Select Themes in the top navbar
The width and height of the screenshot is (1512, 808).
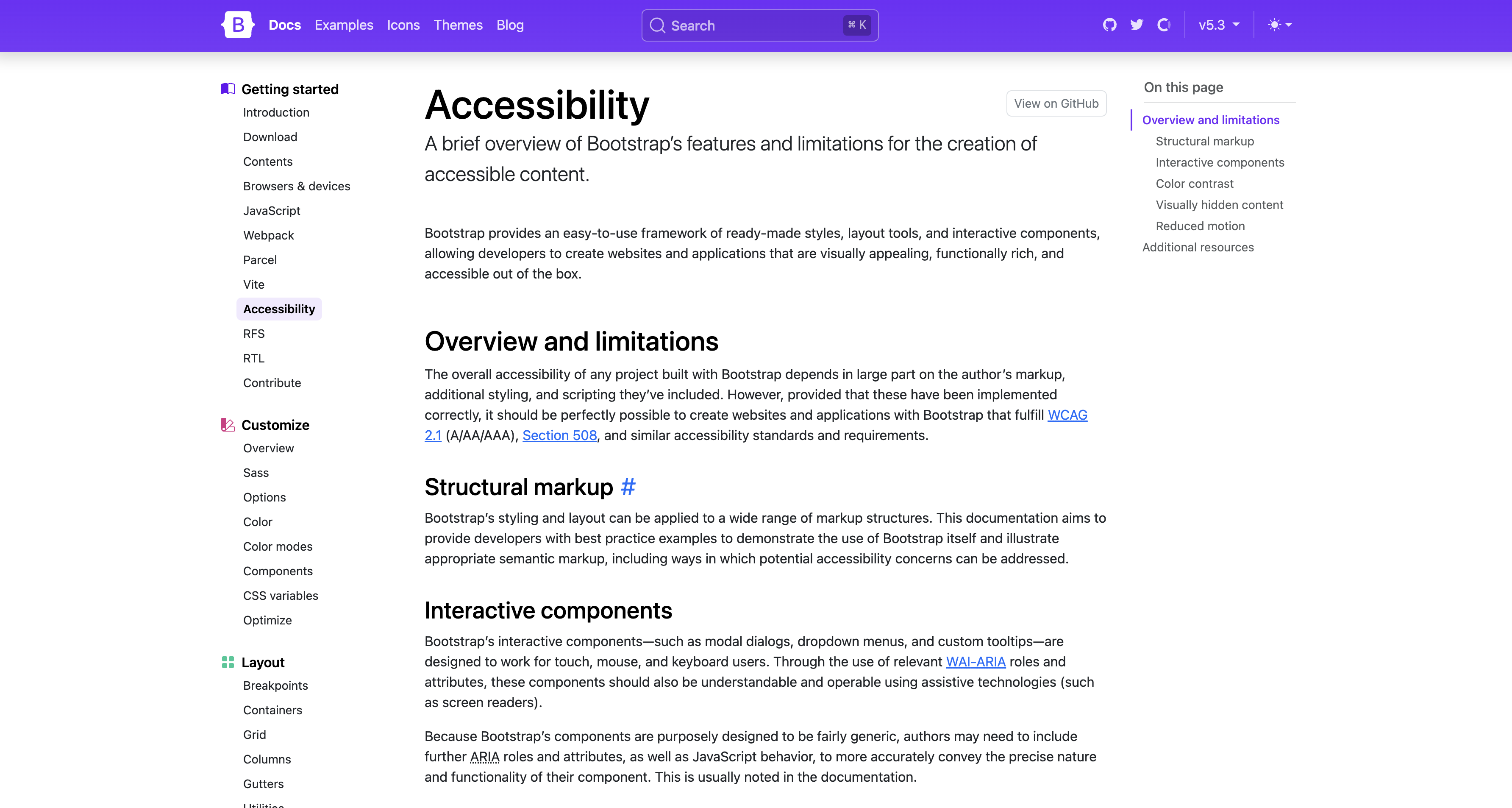(458, 25)
